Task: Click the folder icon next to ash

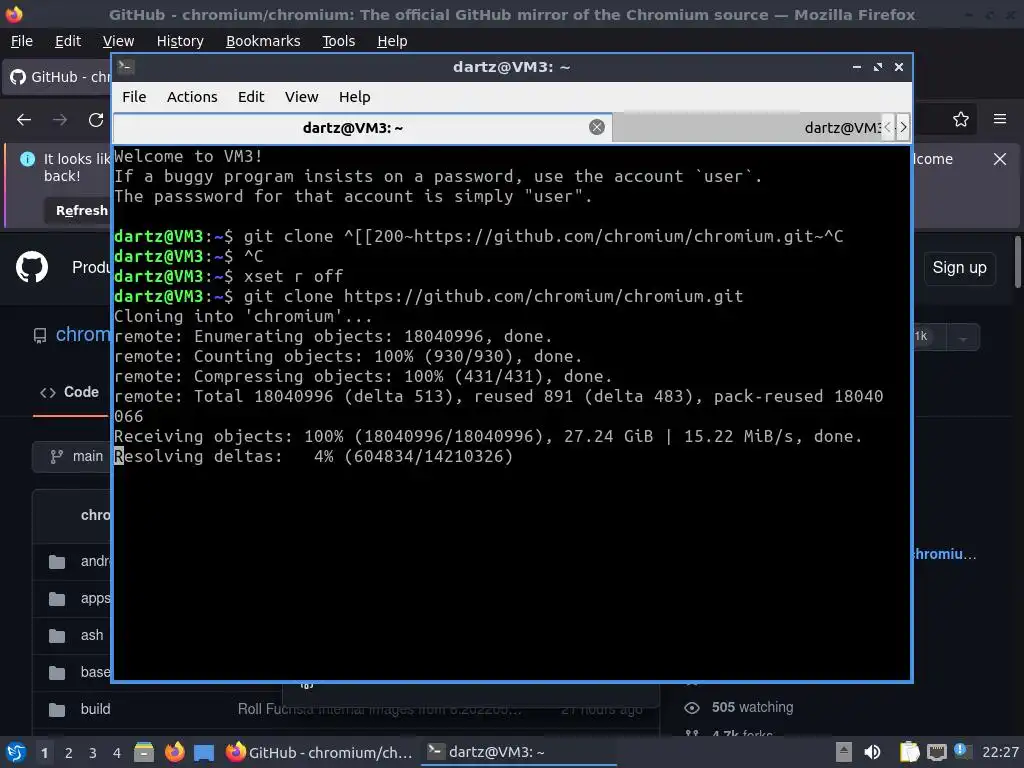Action: 57,636
